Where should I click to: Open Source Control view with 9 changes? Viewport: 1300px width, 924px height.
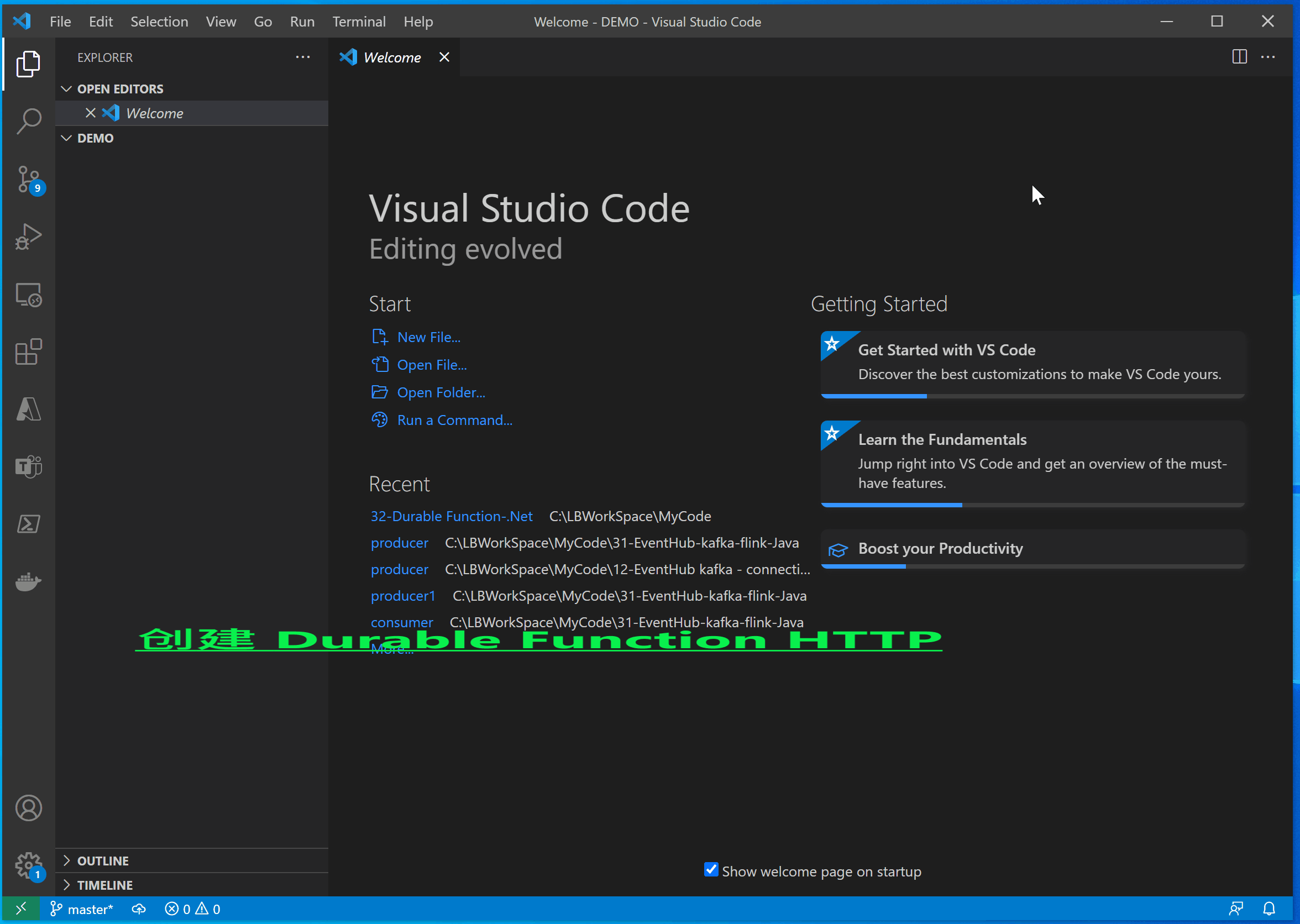click(28, 179)
